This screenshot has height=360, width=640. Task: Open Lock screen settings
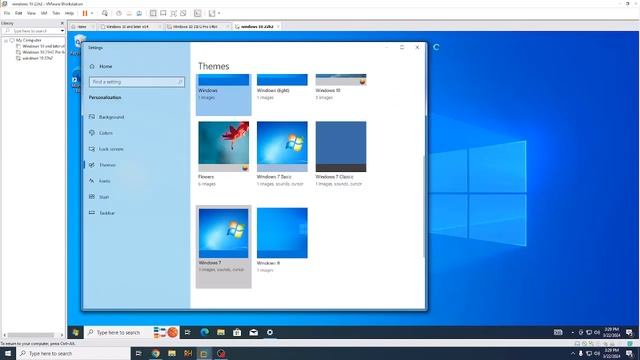111,149
